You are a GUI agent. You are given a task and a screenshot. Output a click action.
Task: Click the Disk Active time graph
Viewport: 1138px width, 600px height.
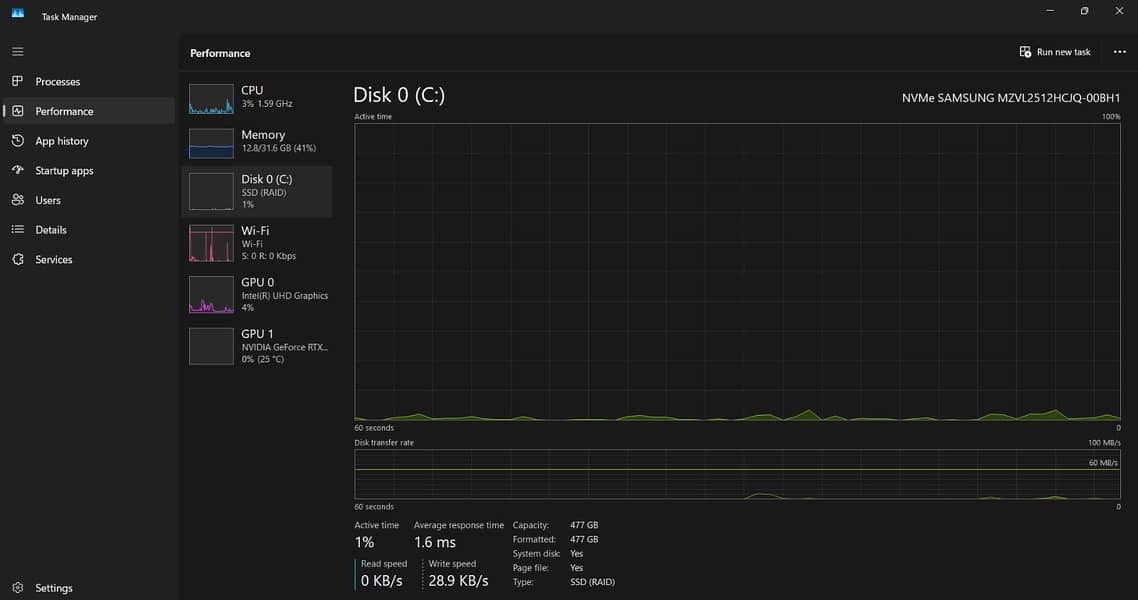[737, 271]
